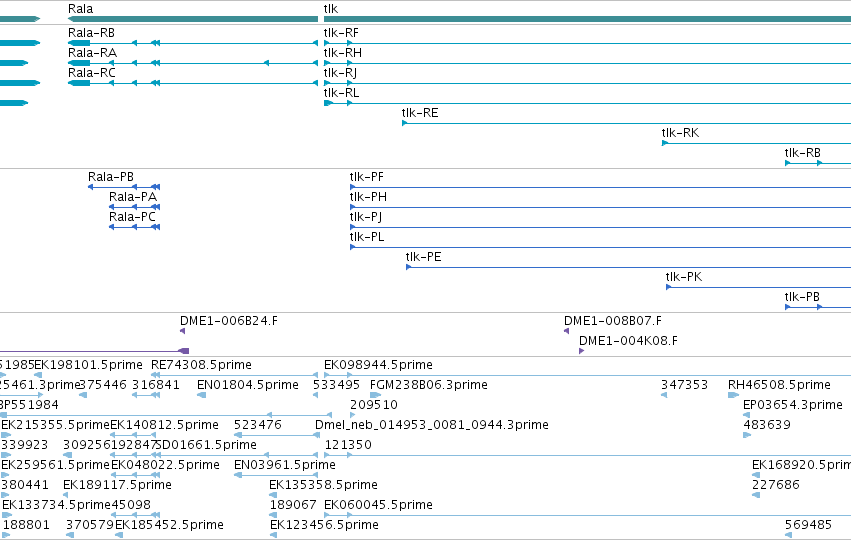The height and width of the screenshot is (540, 851).
Task: Click the feature labeled 483639
Action: (x=747, y=435)
